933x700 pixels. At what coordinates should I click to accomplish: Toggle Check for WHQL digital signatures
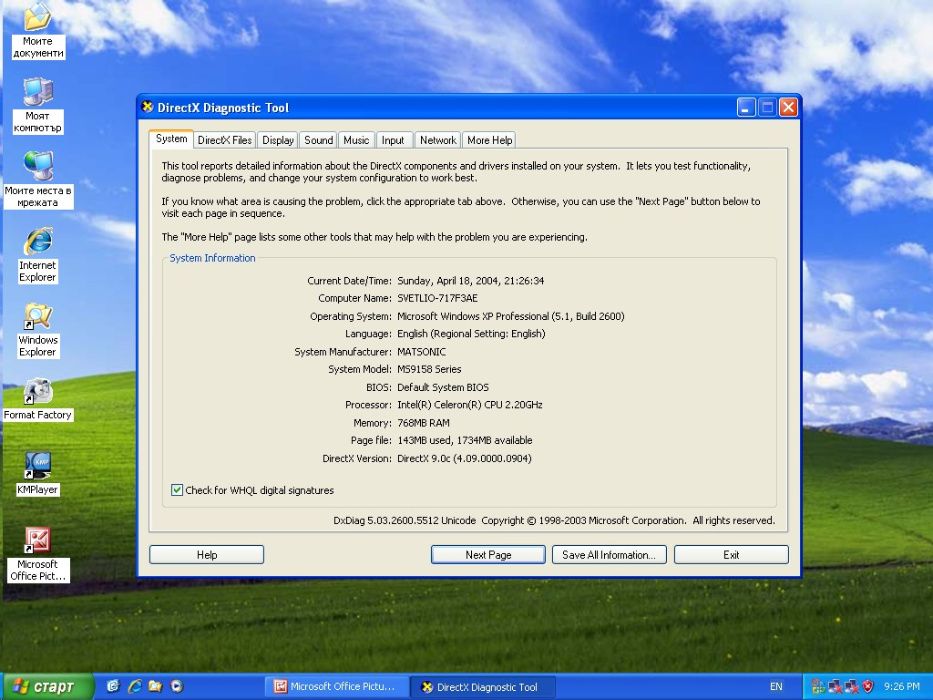(x=177, y=490)
